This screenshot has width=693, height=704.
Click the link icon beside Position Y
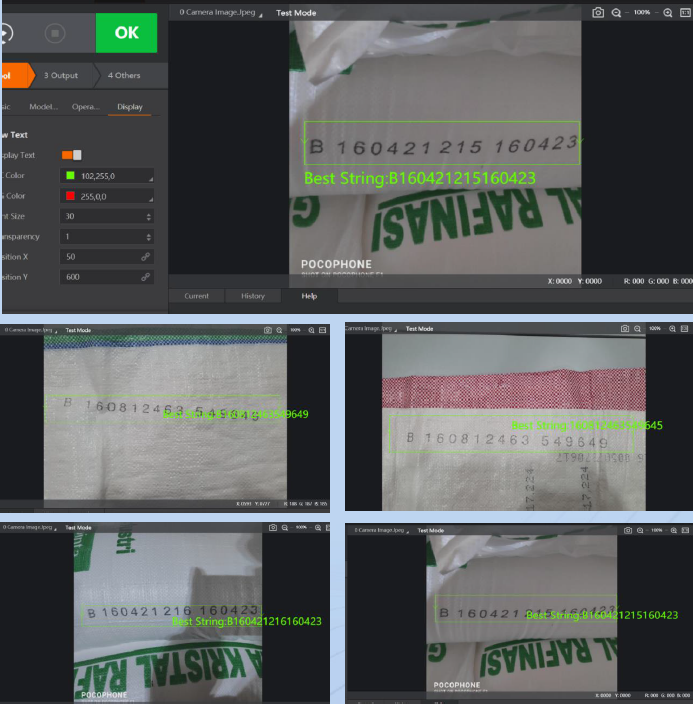coord(146,277)
